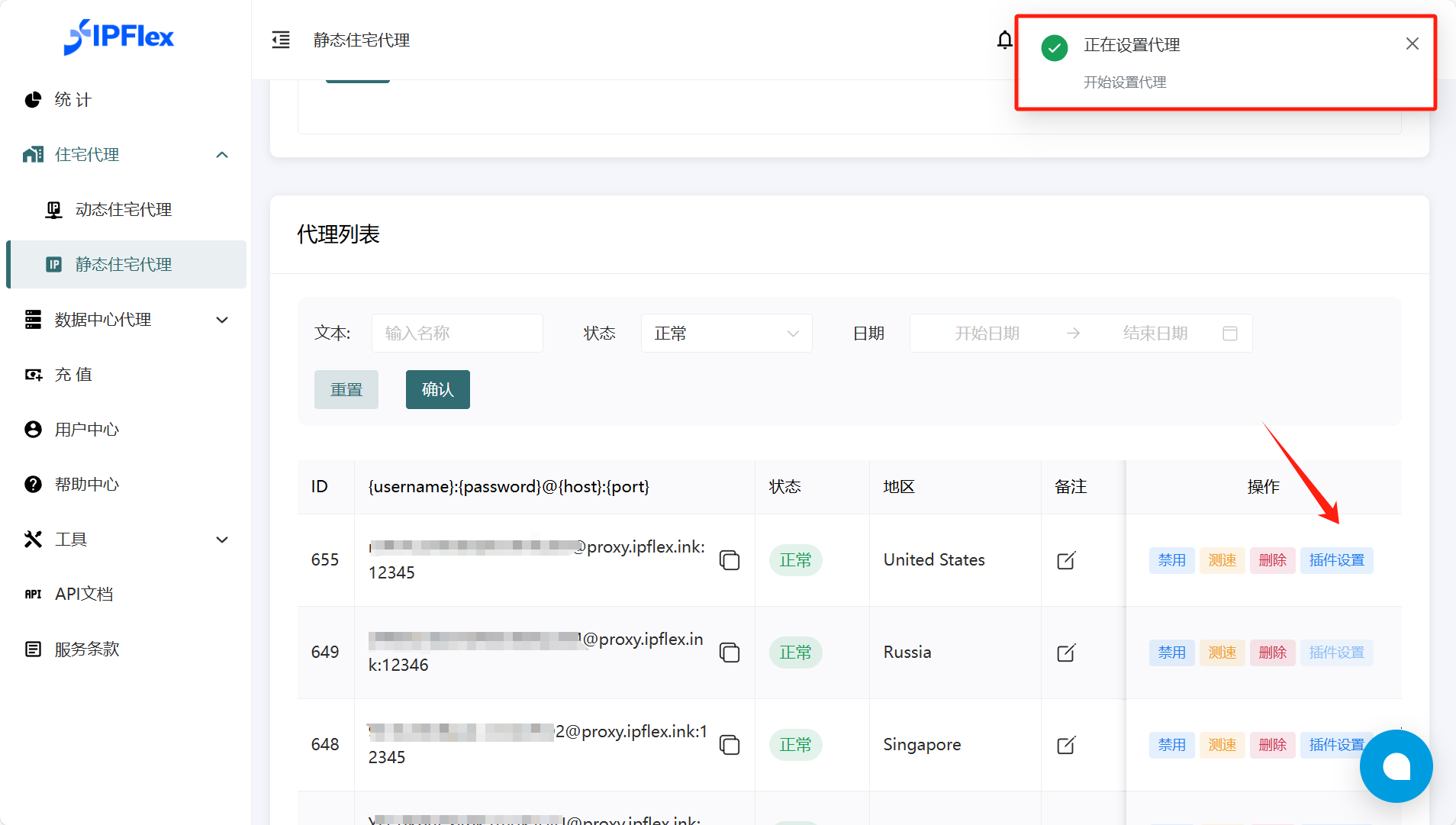Click 插件设置 for the United States proxy
The image size is (1456, 825).
click(x=1336, y=560)
